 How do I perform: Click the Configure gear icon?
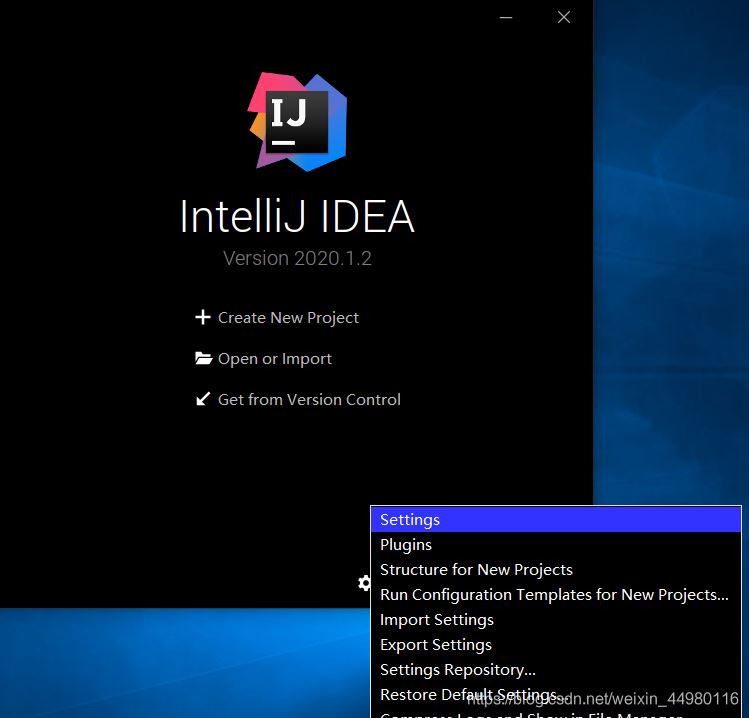point(364,583)
